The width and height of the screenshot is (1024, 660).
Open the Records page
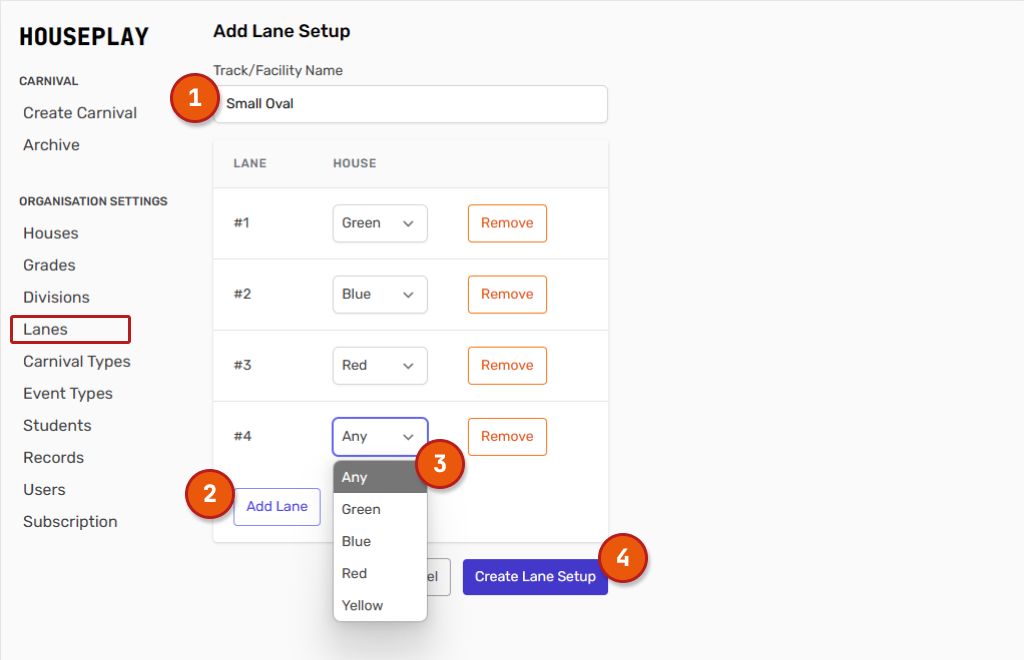53,457
